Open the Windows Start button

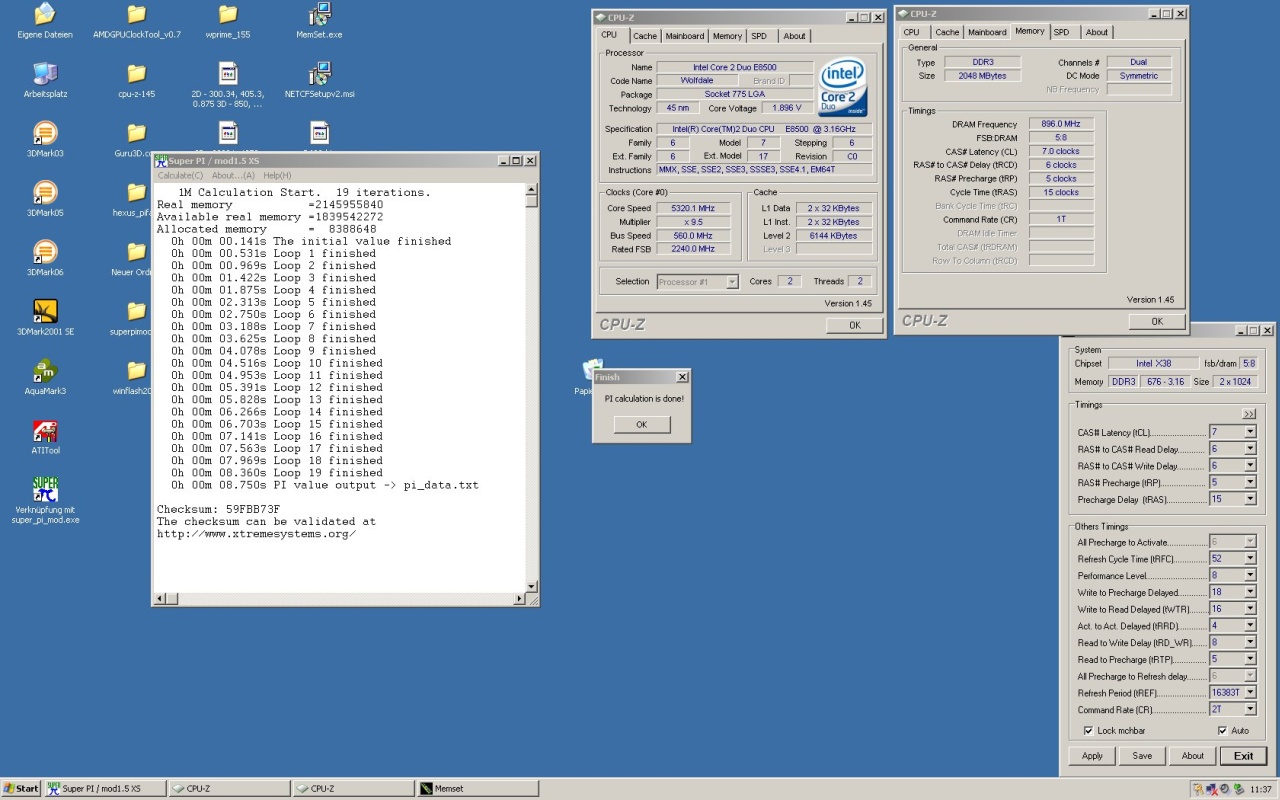pos(21,788)
